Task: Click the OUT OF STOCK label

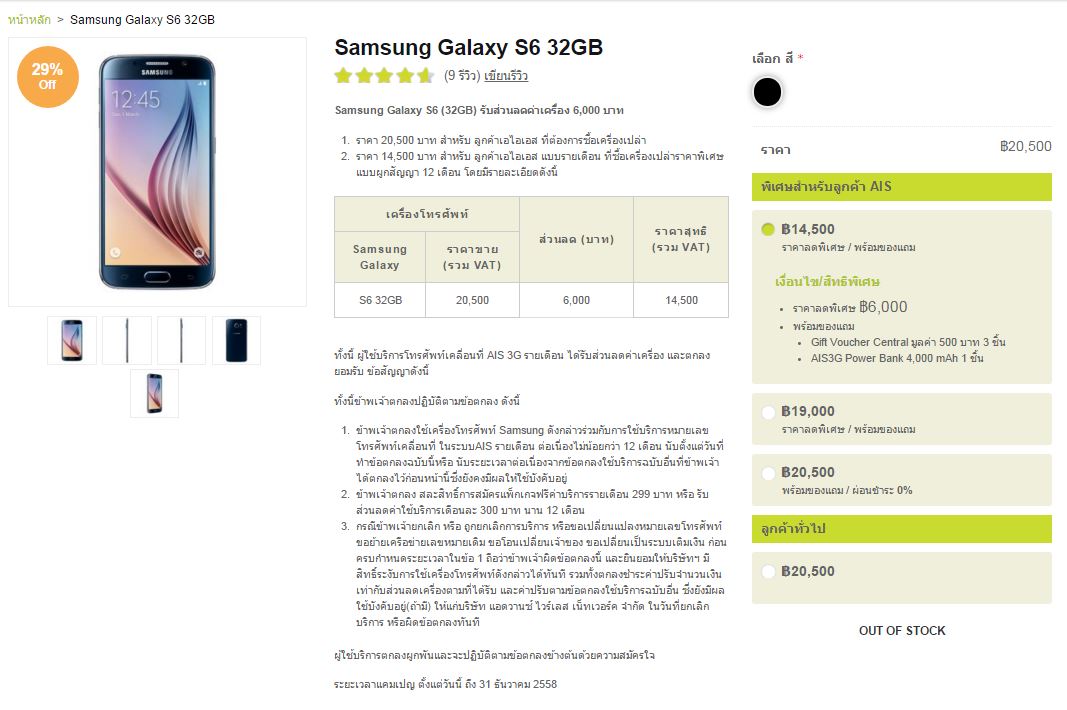Action: coord(902,630)
